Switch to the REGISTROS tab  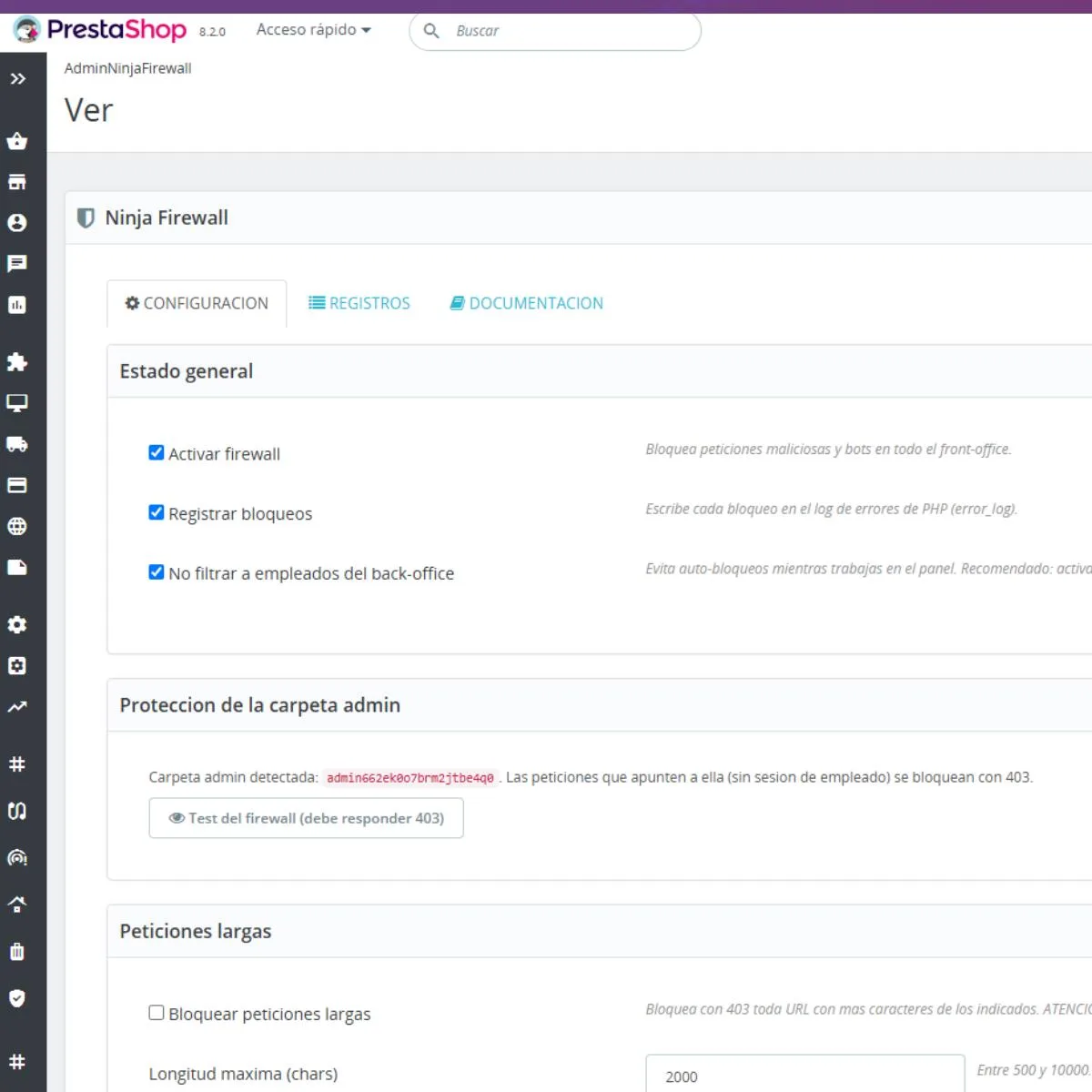359,303
